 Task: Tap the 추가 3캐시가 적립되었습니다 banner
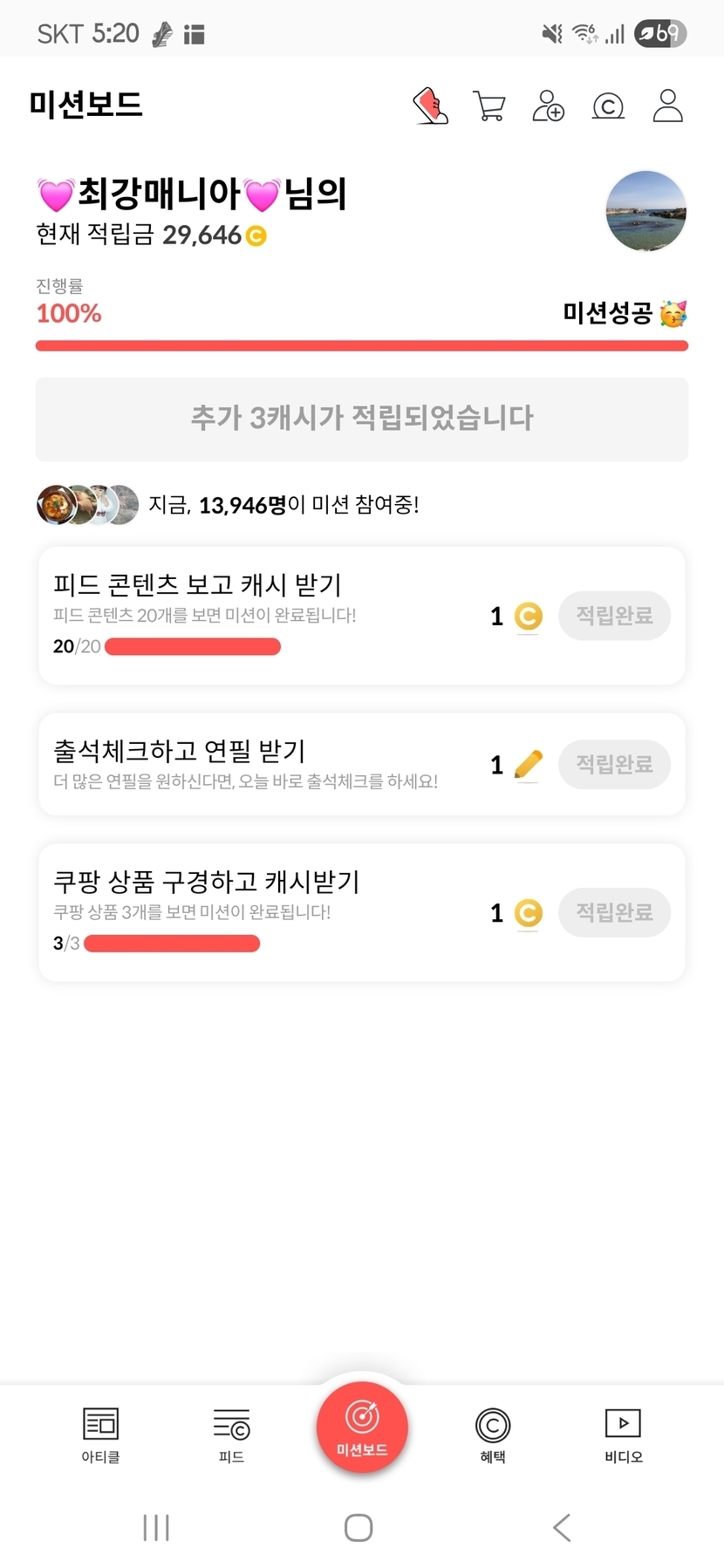point(362,419)
